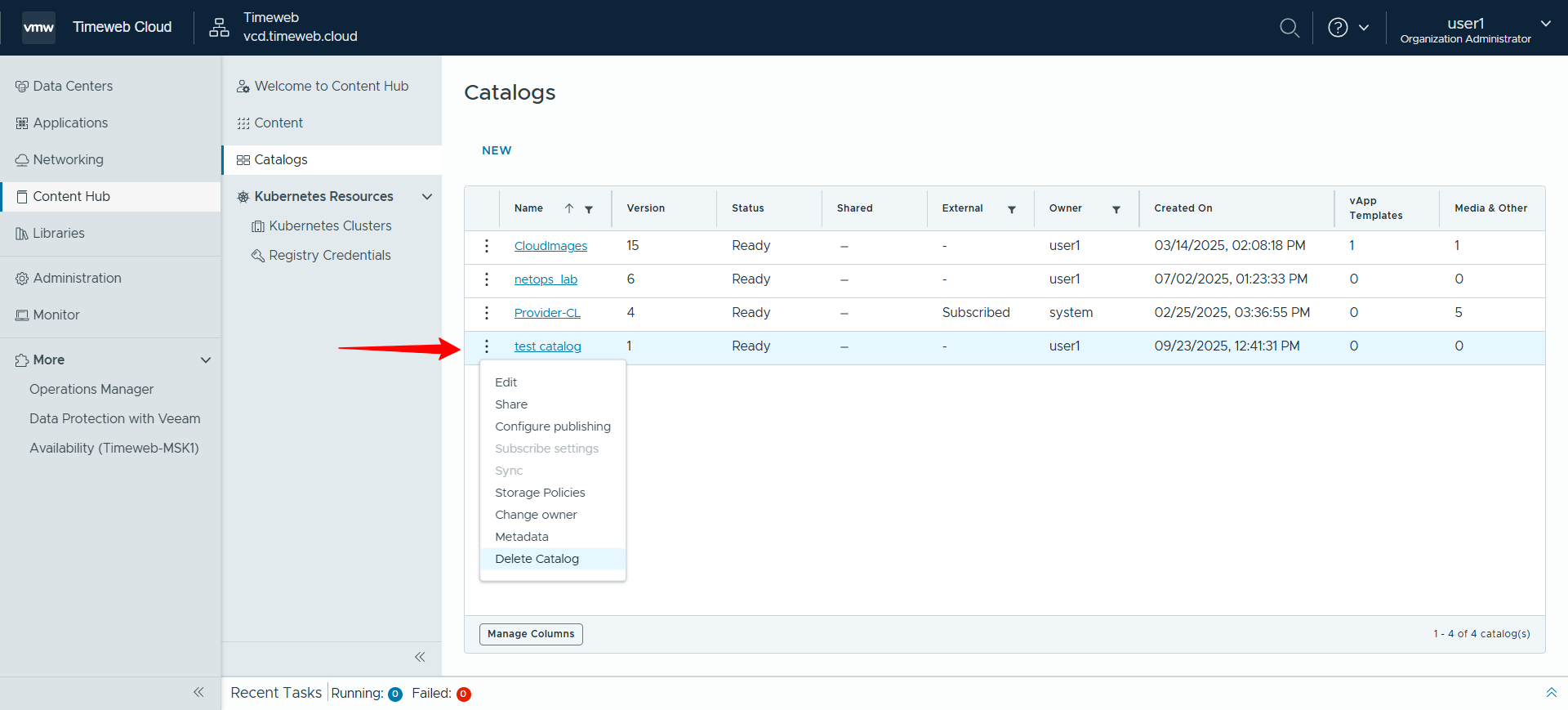The height and width of the screenshot is (710, 1568).
Task: Expand the Recent Tasks panel
Action: click(1551, 693)
